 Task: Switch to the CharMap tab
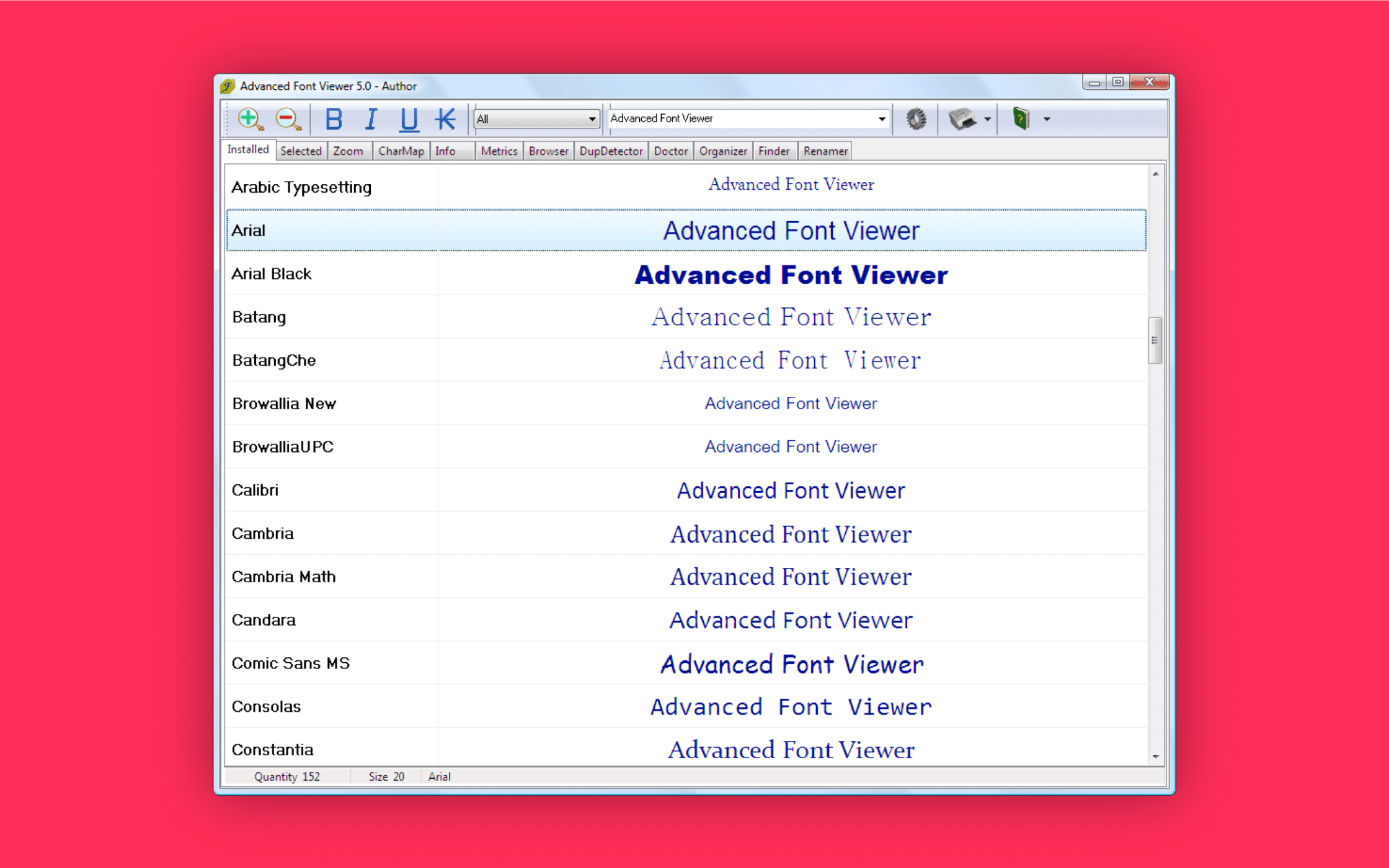pos(401,151)
